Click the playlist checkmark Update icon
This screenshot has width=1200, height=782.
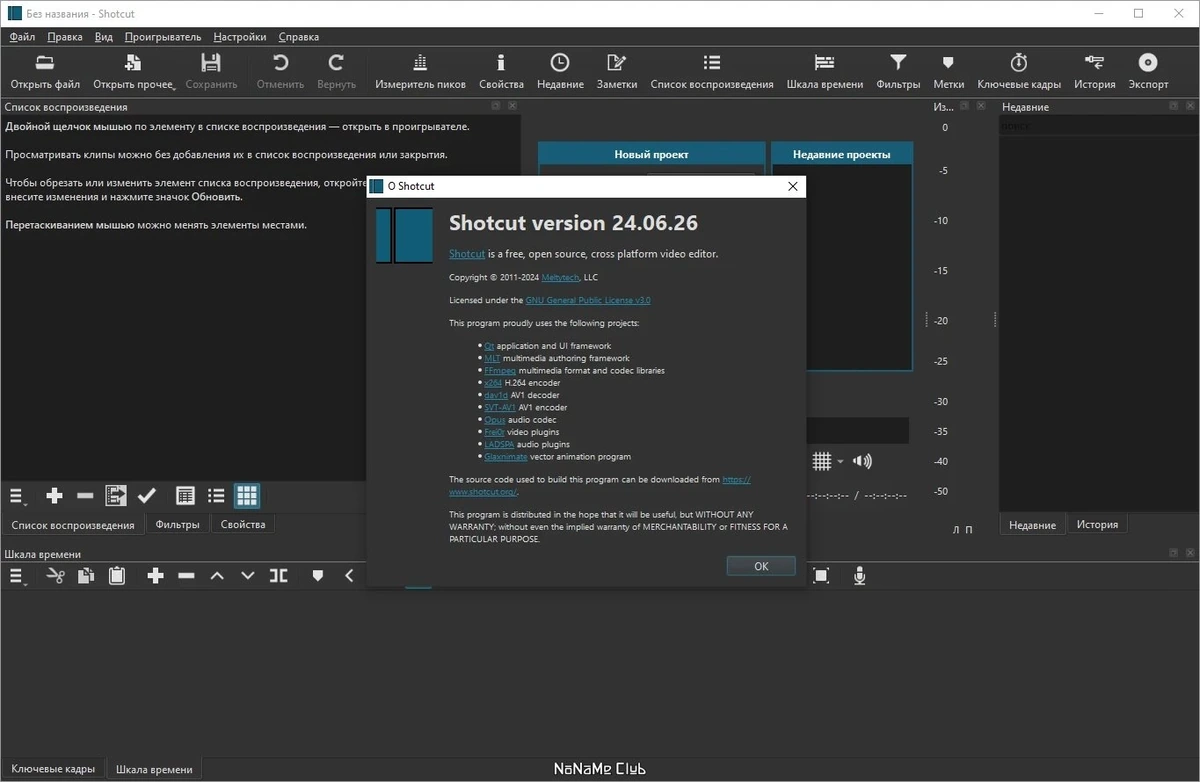147,495
